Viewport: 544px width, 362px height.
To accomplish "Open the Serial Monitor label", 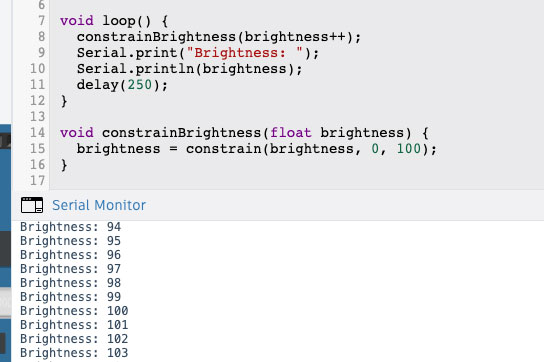I will [x=99, y=205].
